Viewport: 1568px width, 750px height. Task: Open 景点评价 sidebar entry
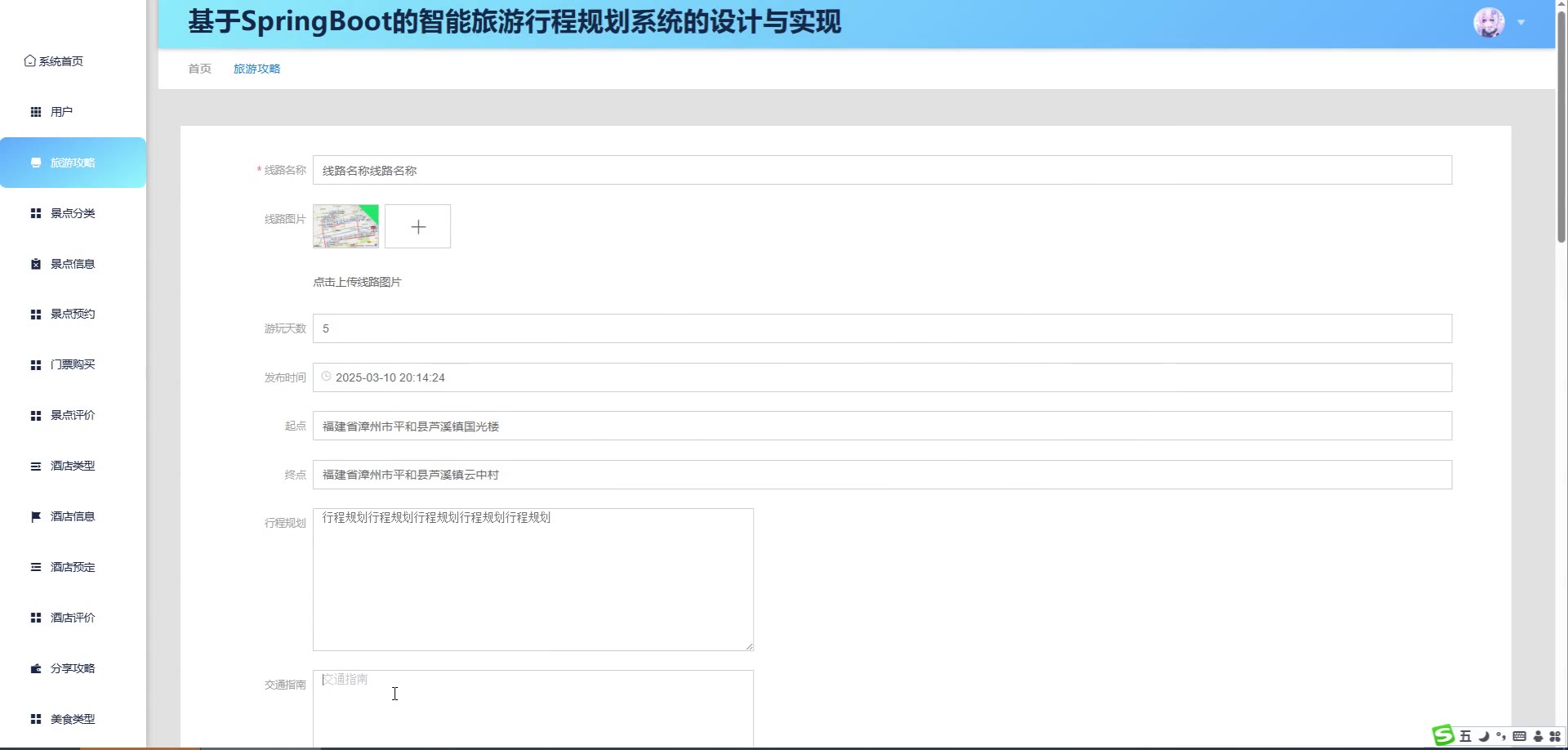click(x=73, y=415)
